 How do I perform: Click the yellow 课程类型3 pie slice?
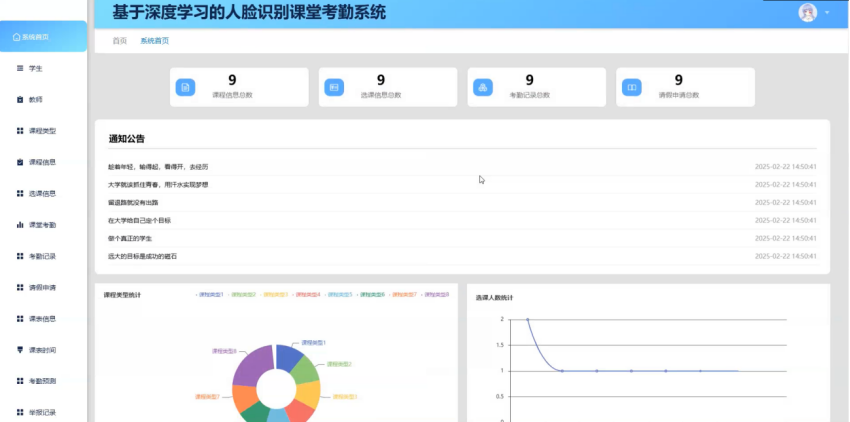(x=310, y=394)
